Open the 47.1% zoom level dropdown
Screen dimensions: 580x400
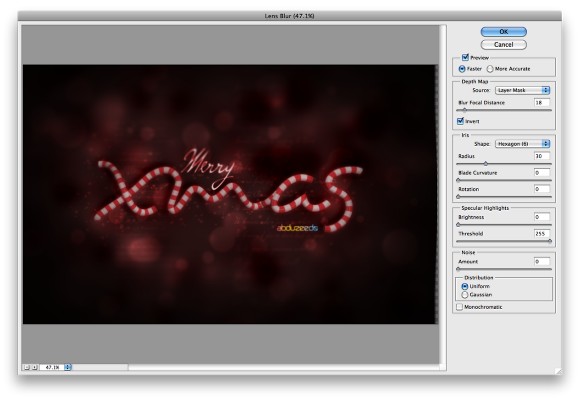[68, 367]
